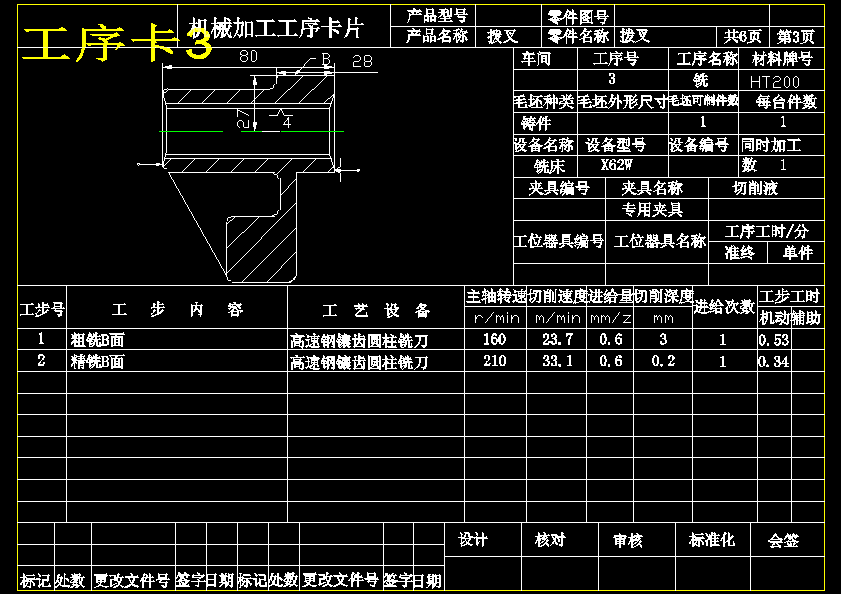Select the 设备编号 label
Screen dimensions: 841x594
(x=699, y=145)
